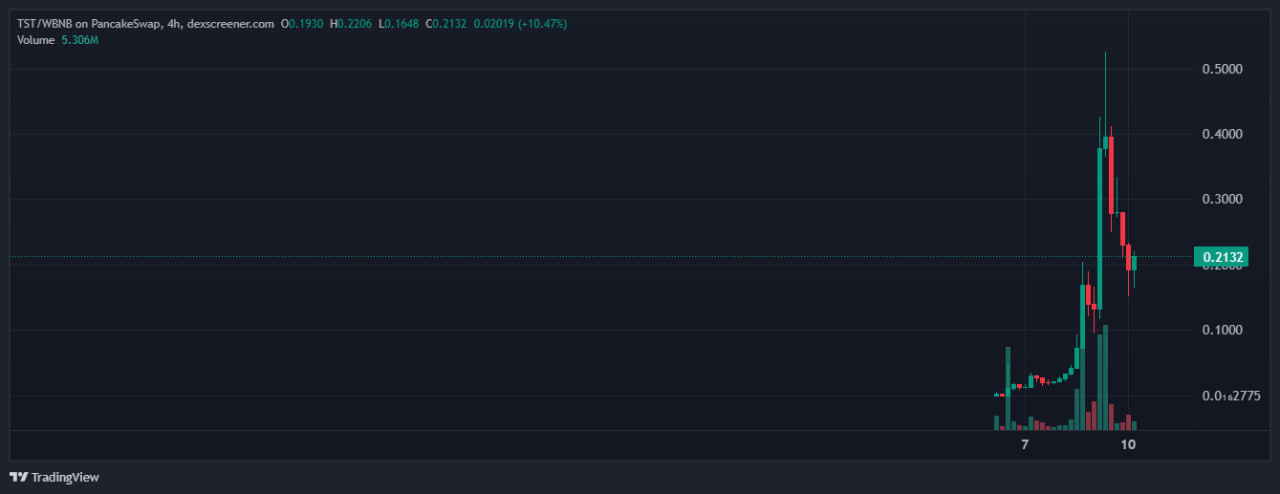
Task: Click the green 0.2132 current price tag
Action: point(1223,257)
